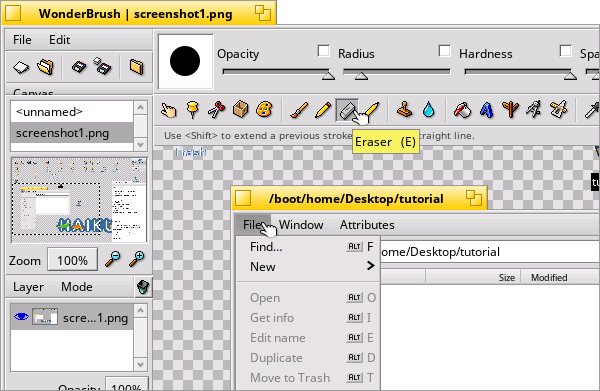The image size is (600, 391).
Task: Click the closed yellow folder toolbar icon
Action: coord(137,67)
